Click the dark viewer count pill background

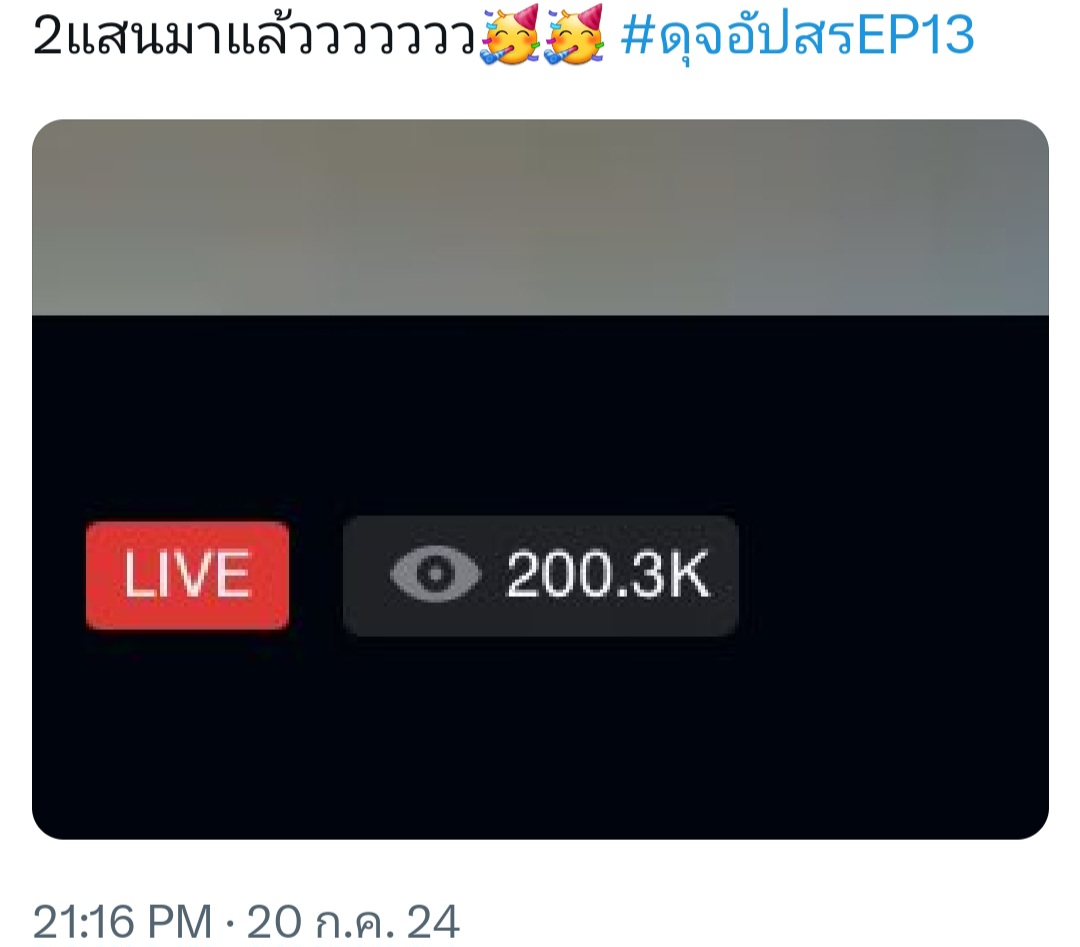[x=540, y=575]
